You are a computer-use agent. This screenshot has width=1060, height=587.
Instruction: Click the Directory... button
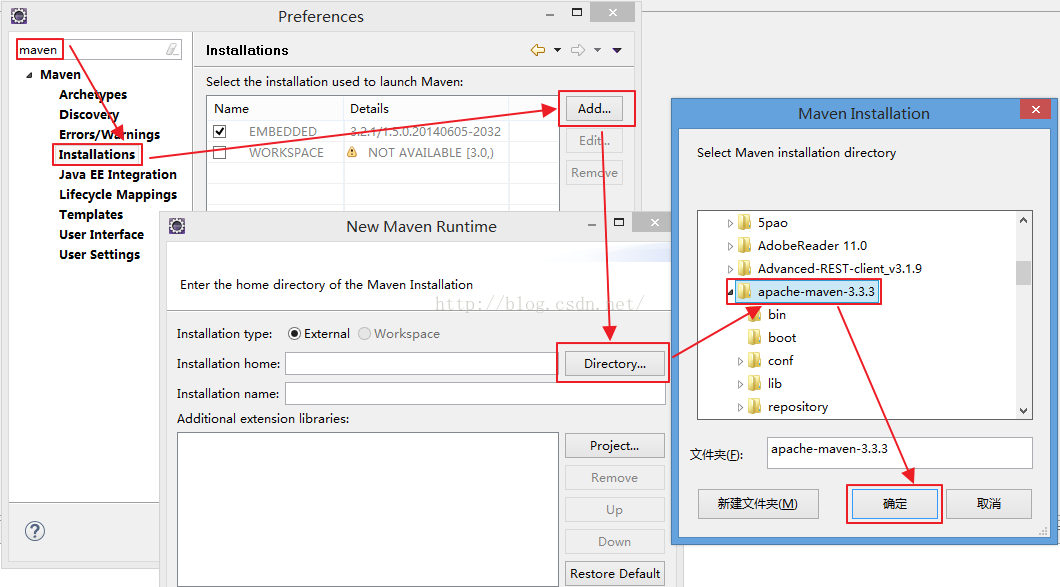[615, 364]
